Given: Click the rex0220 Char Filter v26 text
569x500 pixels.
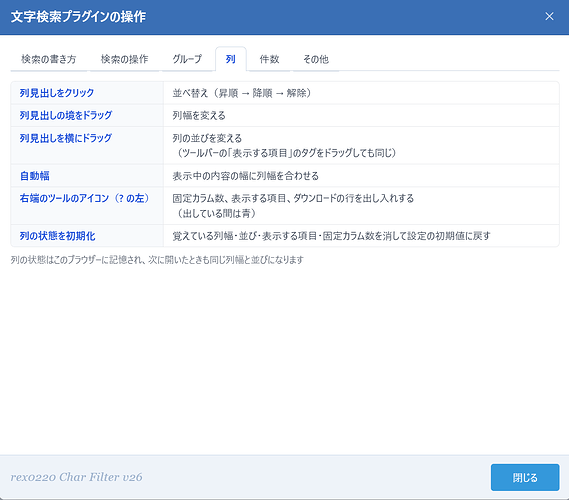Looking at the screenshot, I should (x=77, y=477).
